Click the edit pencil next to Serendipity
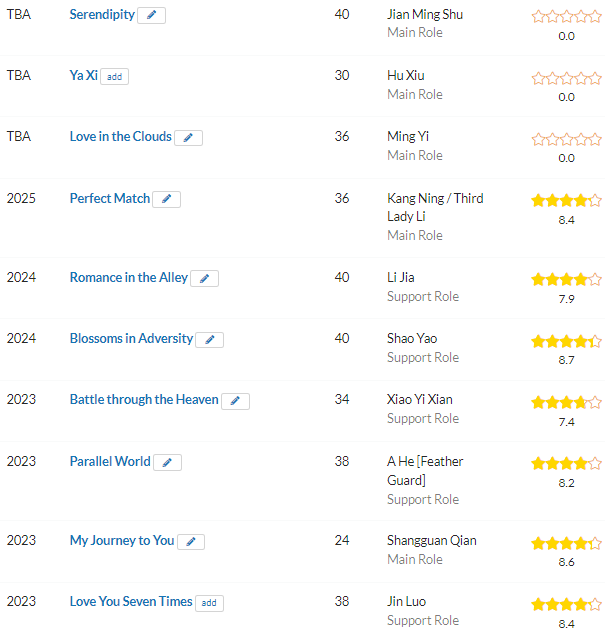The height and width of the screenshot is (642, 605). pos(151,16)
